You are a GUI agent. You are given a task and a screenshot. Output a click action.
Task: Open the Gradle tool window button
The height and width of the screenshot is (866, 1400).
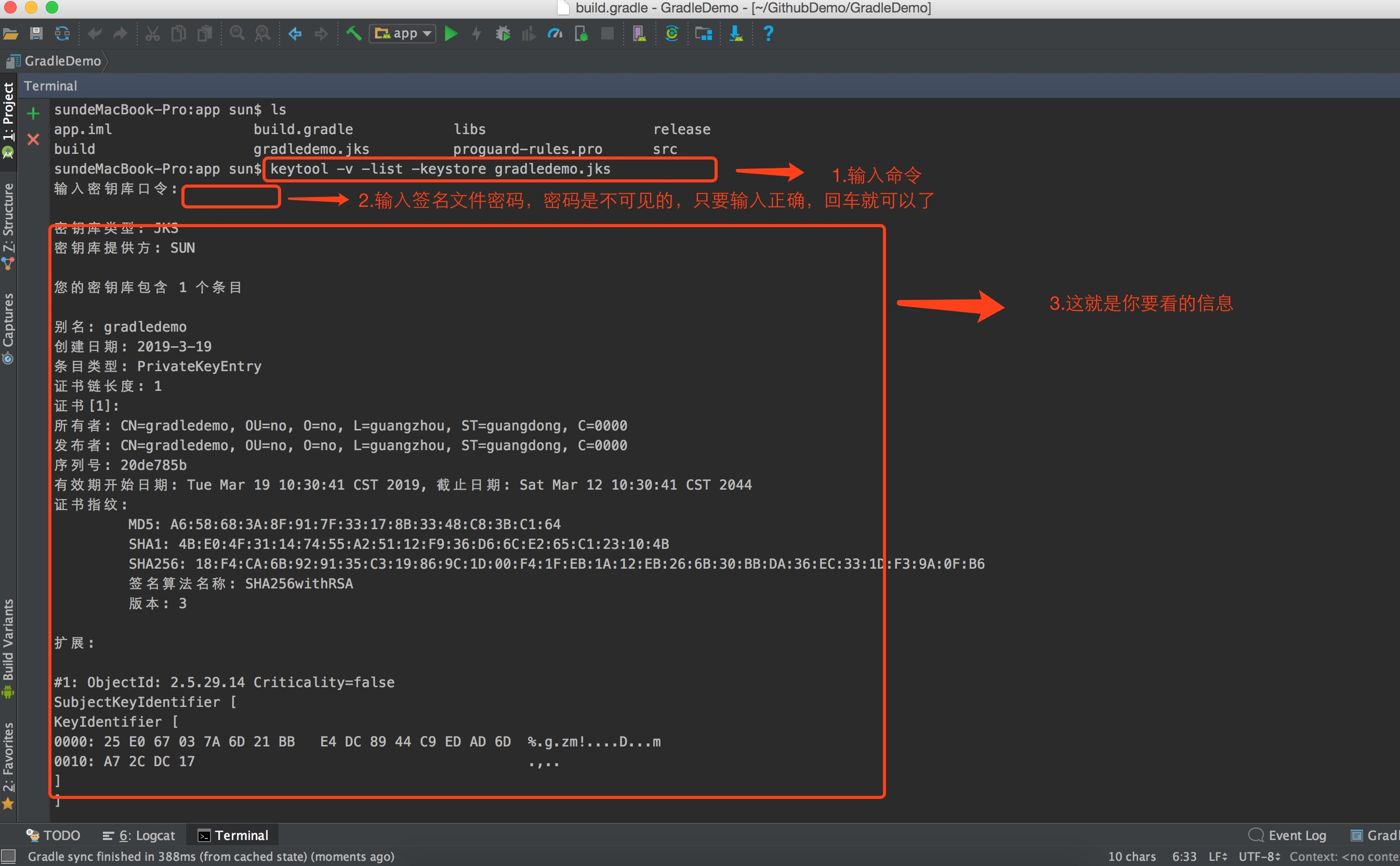pos(1376,835)
